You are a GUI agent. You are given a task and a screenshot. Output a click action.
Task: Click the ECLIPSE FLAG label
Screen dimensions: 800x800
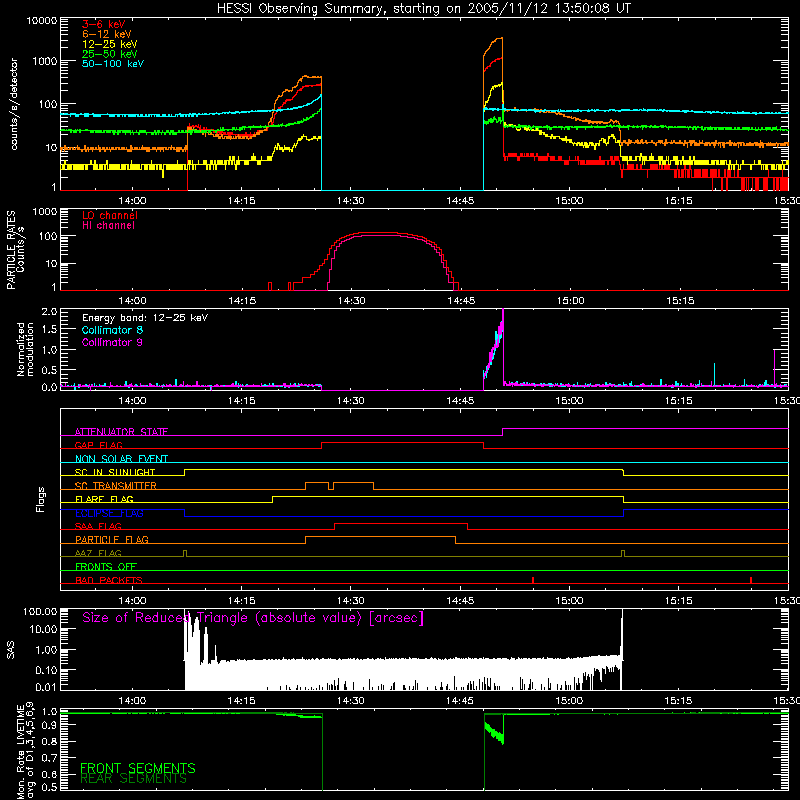click(x=109, y=513)
